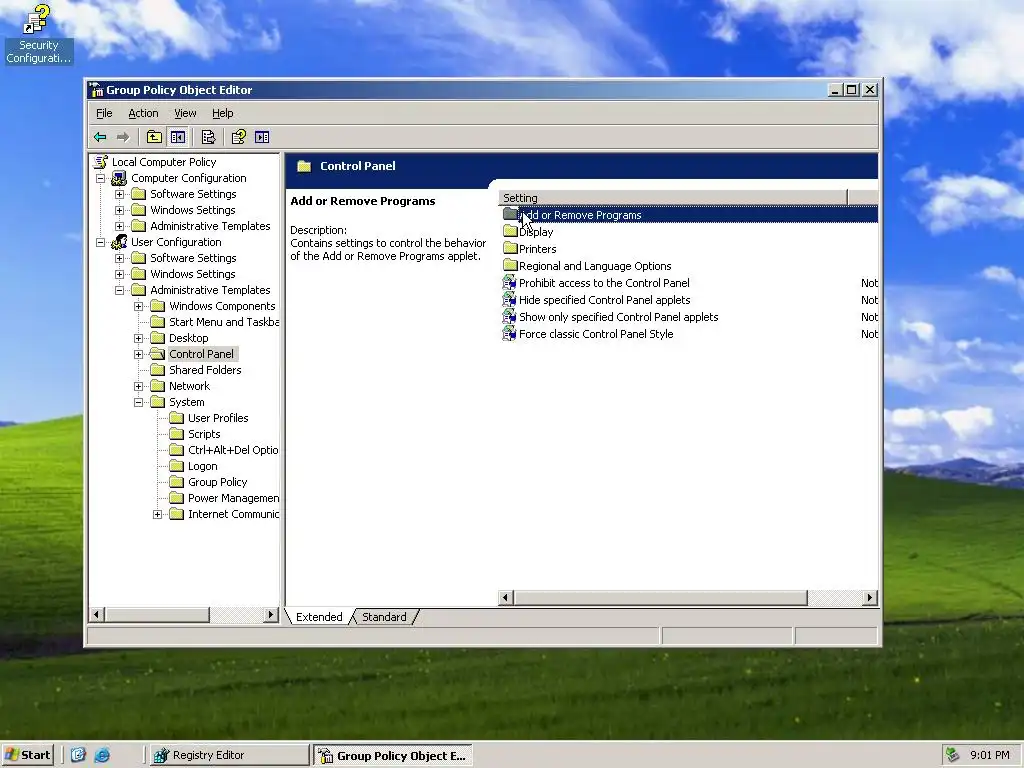Screen dimensions: 1024x768
Task: Click the User Configuration node icon
Action: (x=119, y=242)
